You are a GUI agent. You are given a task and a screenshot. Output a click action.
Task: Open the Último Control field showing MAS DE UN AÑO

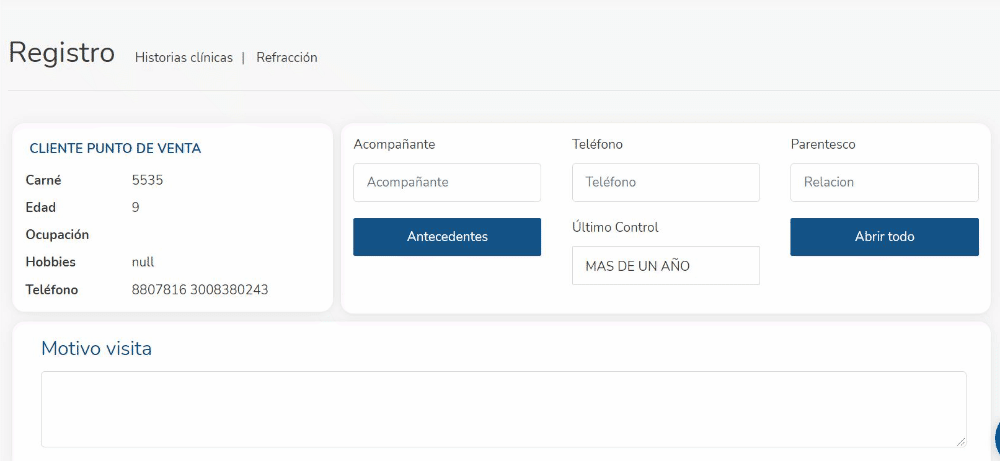[666, 265]
